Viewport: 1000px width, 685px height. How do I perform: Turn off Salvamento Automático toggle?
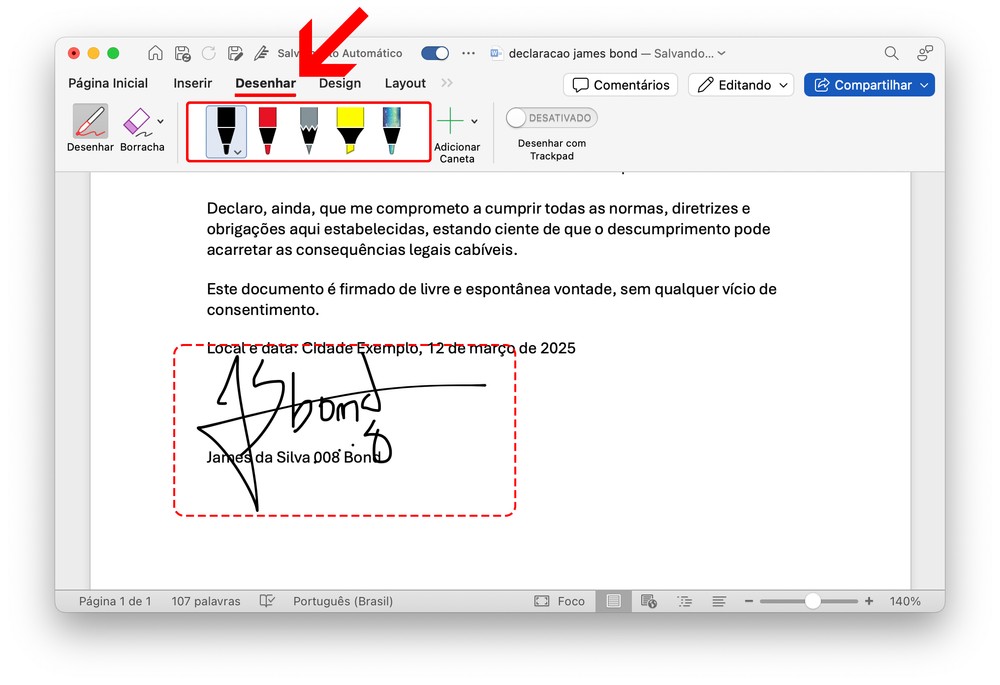(435, 53)
